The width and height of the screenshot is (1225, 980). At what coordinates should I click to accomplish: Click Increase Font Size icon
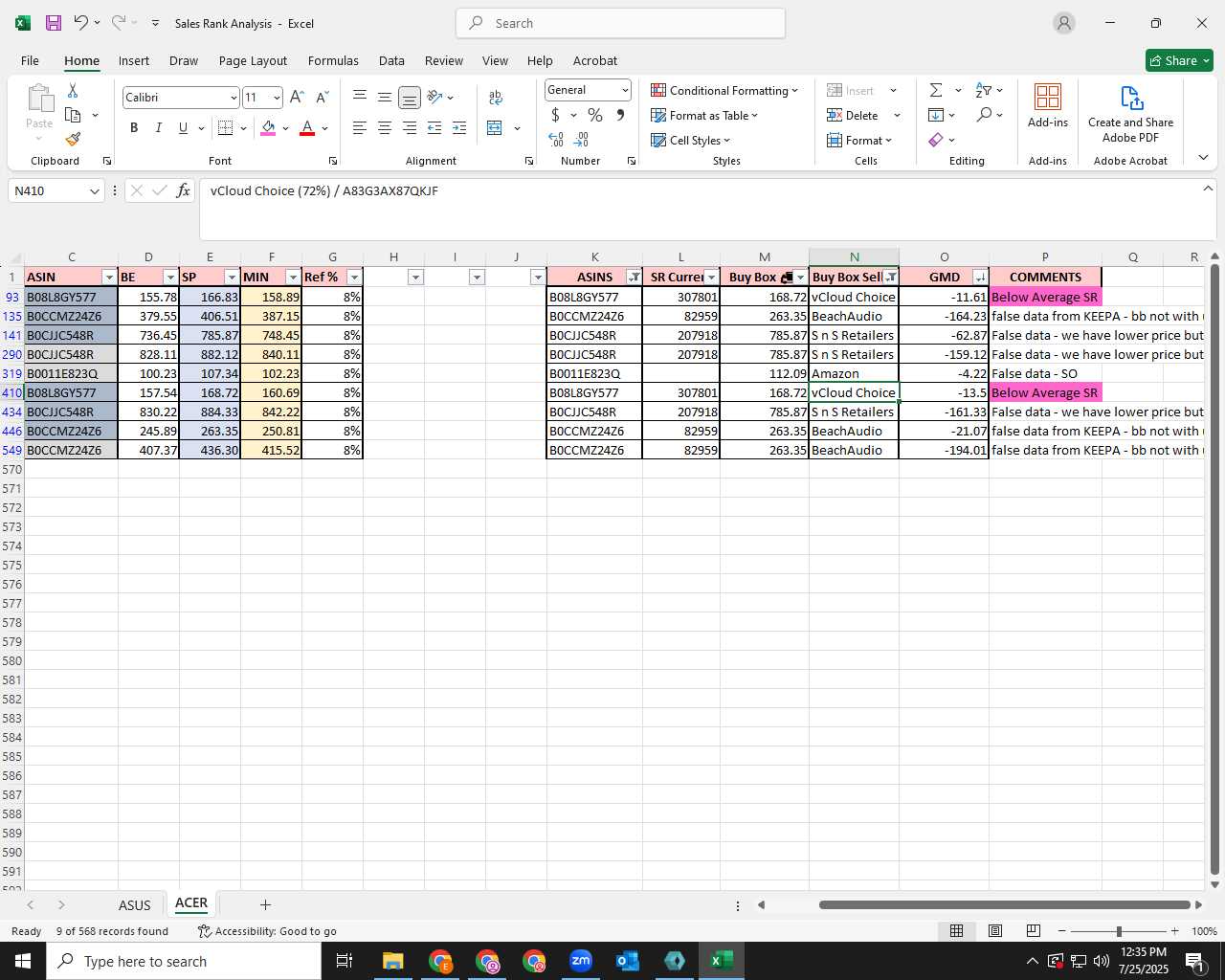pyautogui.click(x=297, y=97)
